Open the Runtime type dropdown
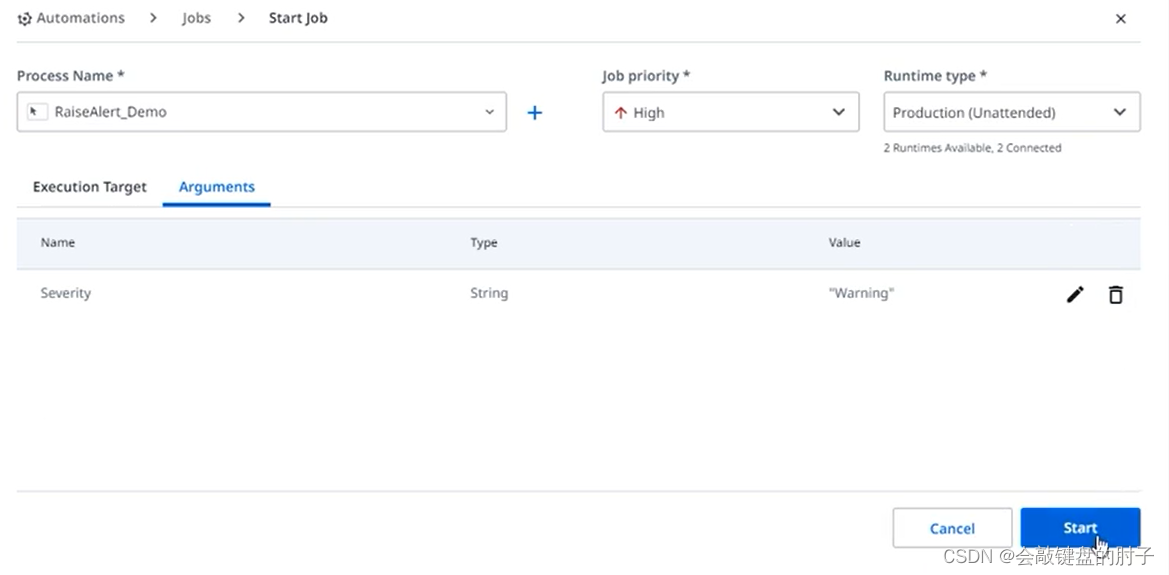 (1012, 113)
